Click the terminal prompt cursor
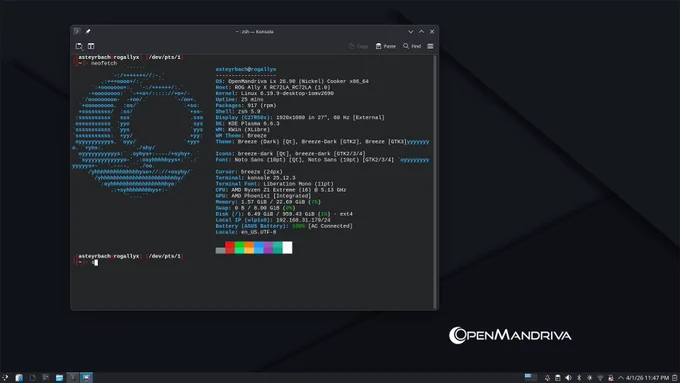This screenshot has width=680, height=383. pos(96,262)
